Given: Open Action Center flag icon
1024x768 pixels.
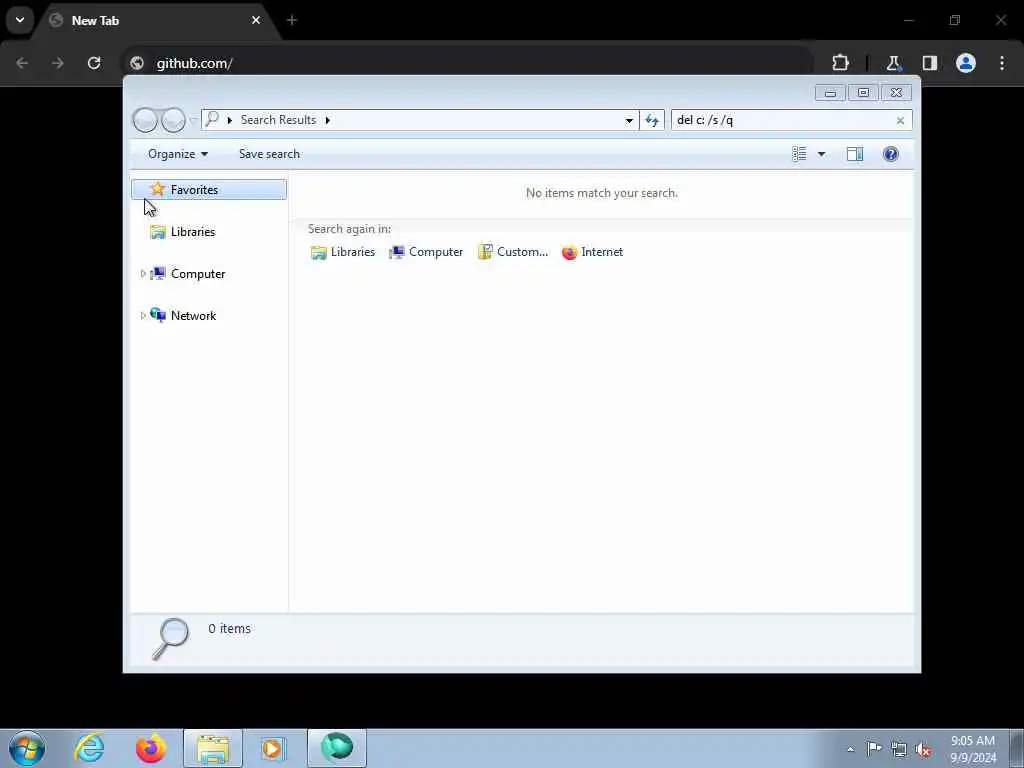Looking at the screenshot, I should (x=874, y=749).
